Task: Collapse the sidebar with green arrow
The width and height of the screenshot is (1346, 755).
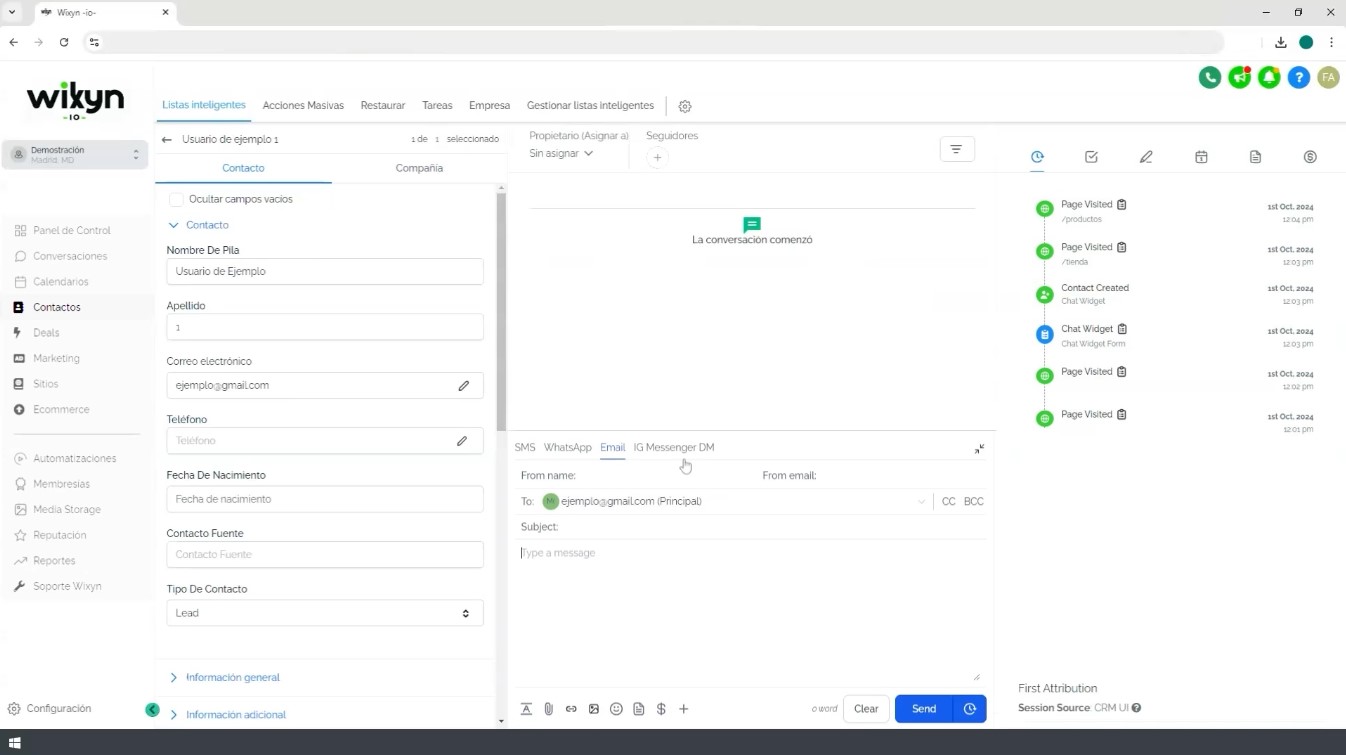Action: point(152,710)
